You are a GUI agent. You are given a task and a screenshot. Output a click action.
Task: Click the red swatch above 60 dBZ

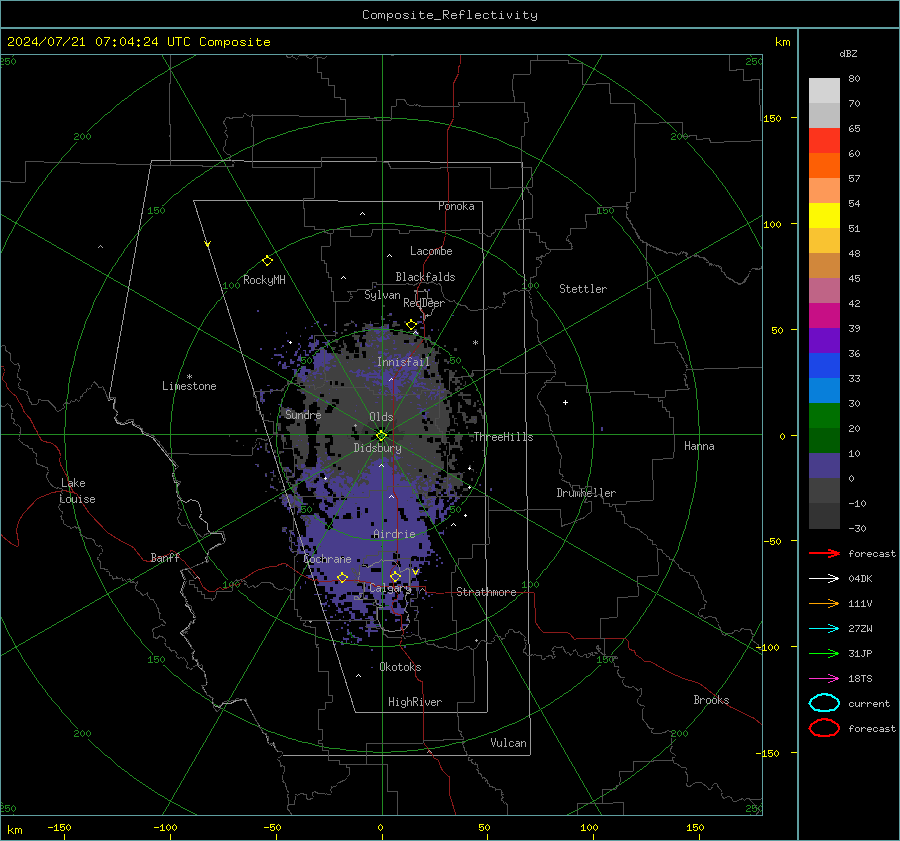(824, 141)
